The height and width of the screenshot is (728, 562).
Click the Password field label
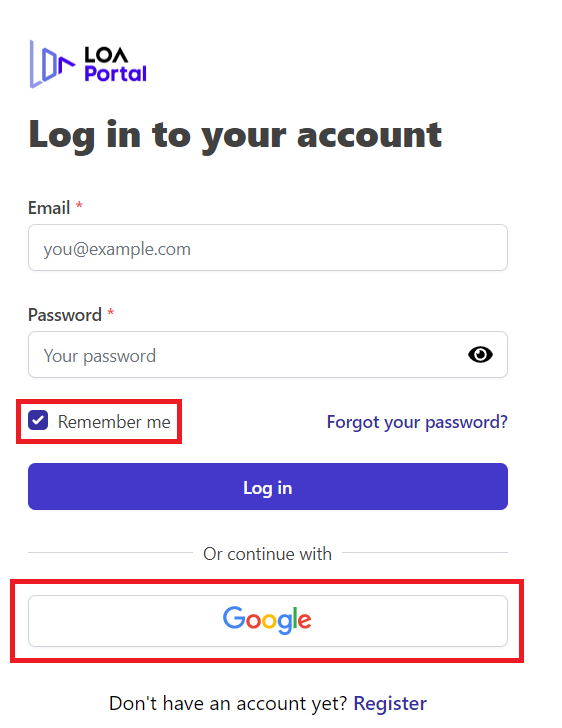[x=65, y=315]
